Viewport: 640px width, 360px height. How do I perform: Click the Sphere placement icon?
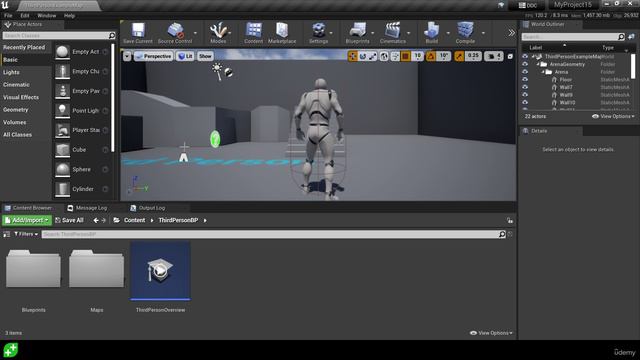click(x=62, y=169)
